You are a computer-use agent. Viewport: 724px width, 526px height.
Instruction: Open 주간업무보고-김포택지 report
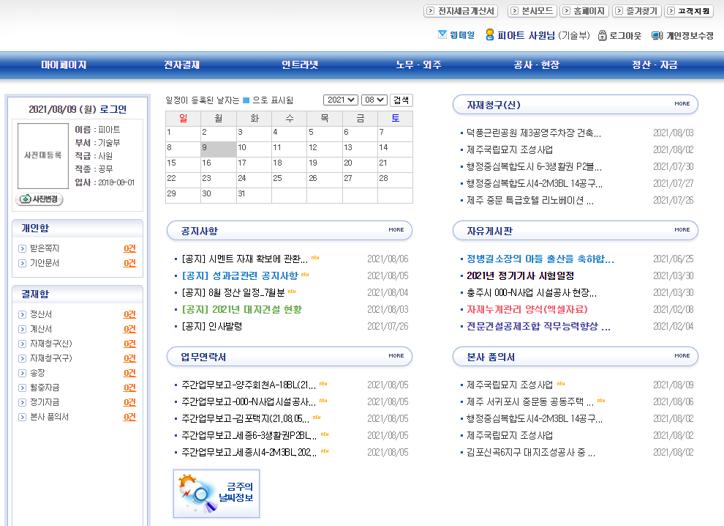coord(245,419)
